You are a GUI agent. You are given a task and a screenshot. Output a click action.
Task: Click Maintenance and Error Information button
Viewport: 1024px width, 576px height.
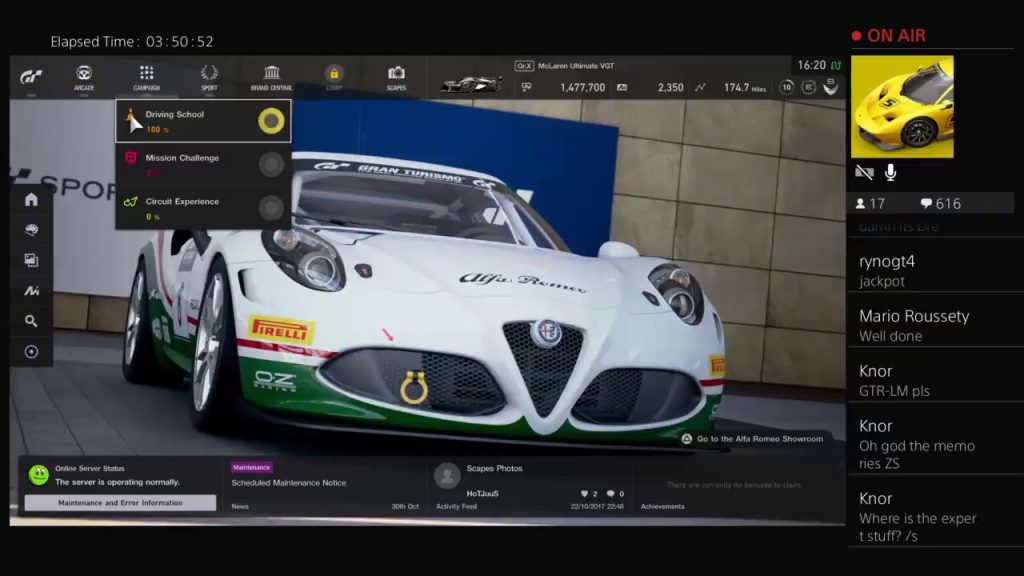120,503
